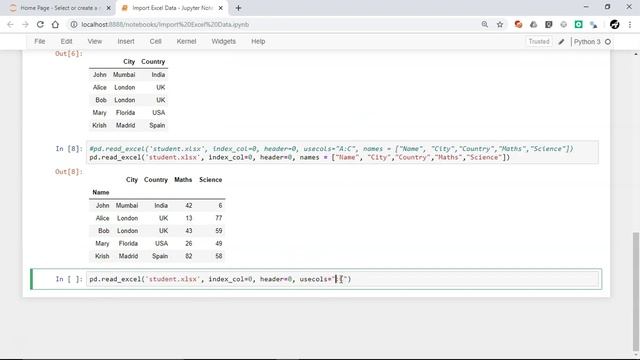640x360 pixels.
Task: Click the dark square extension icon
Action: coord(549,24)
